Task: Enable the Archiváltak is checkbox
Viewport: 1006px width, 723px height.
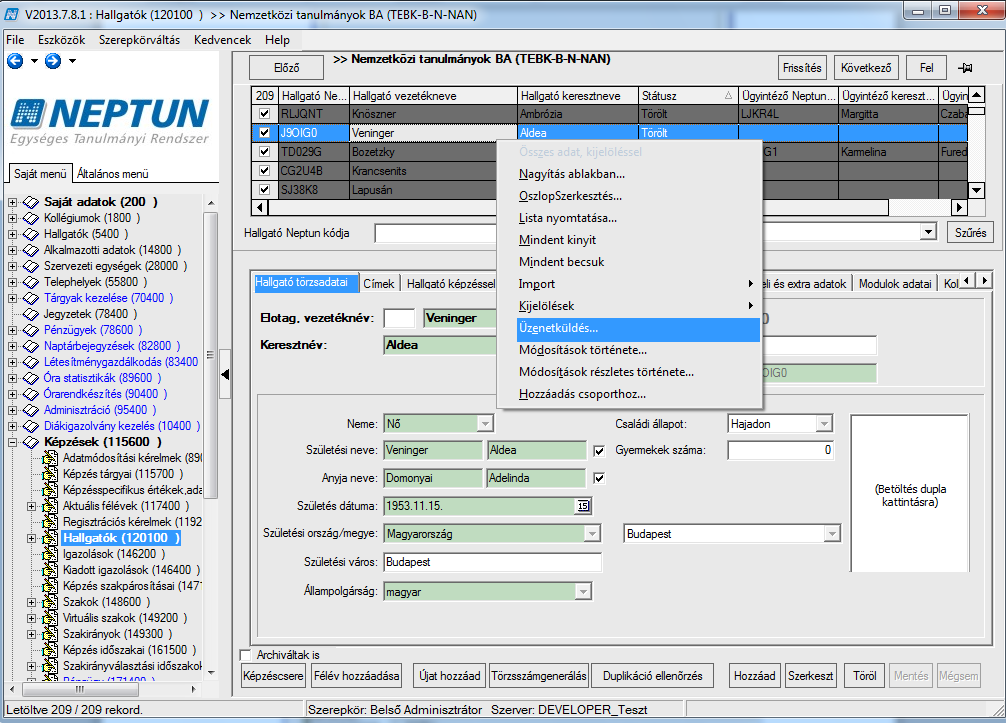Action: [x=245, y=655]
